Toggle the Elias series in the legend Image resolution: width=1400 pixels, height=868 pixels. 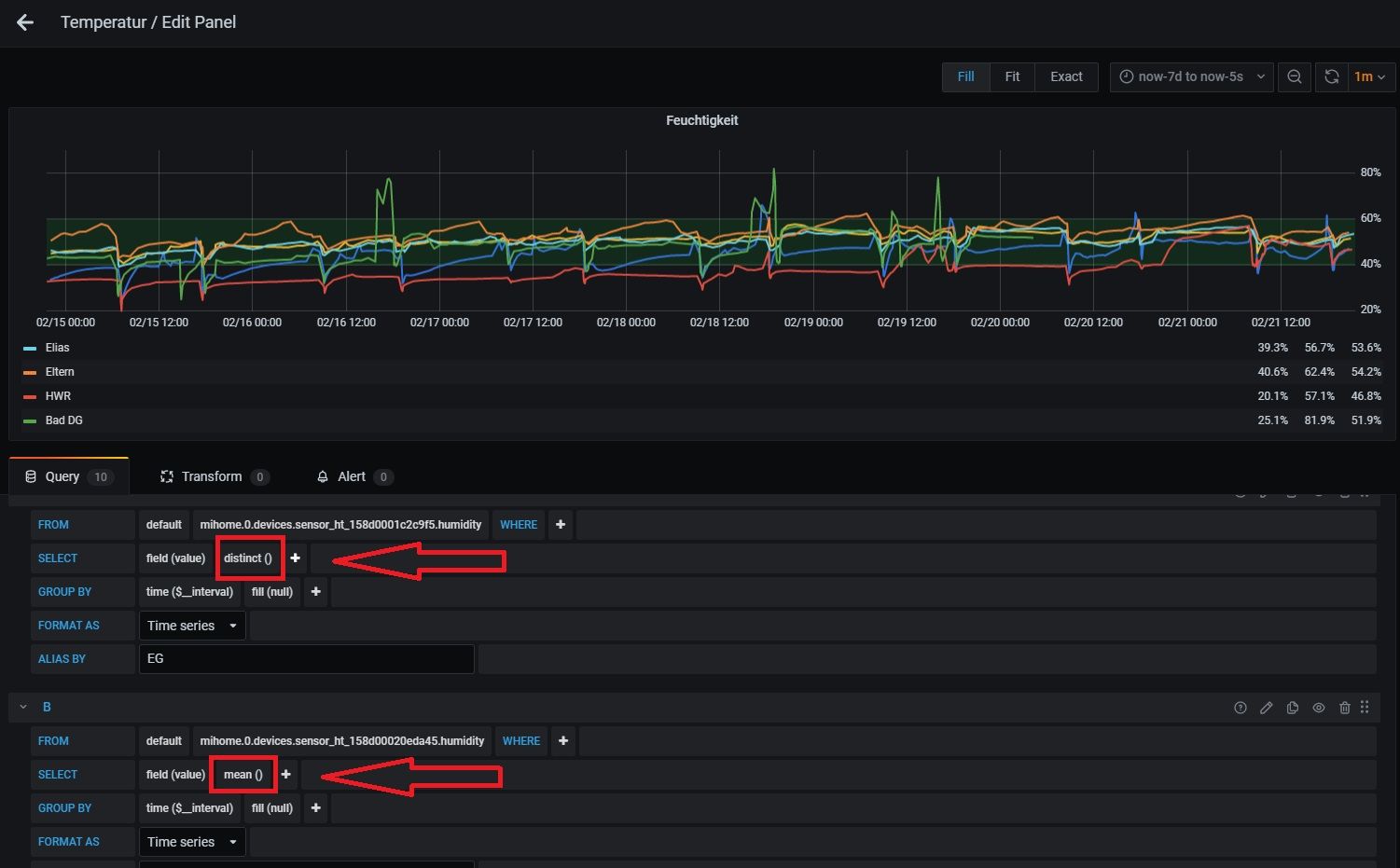[x=57, y=347]
